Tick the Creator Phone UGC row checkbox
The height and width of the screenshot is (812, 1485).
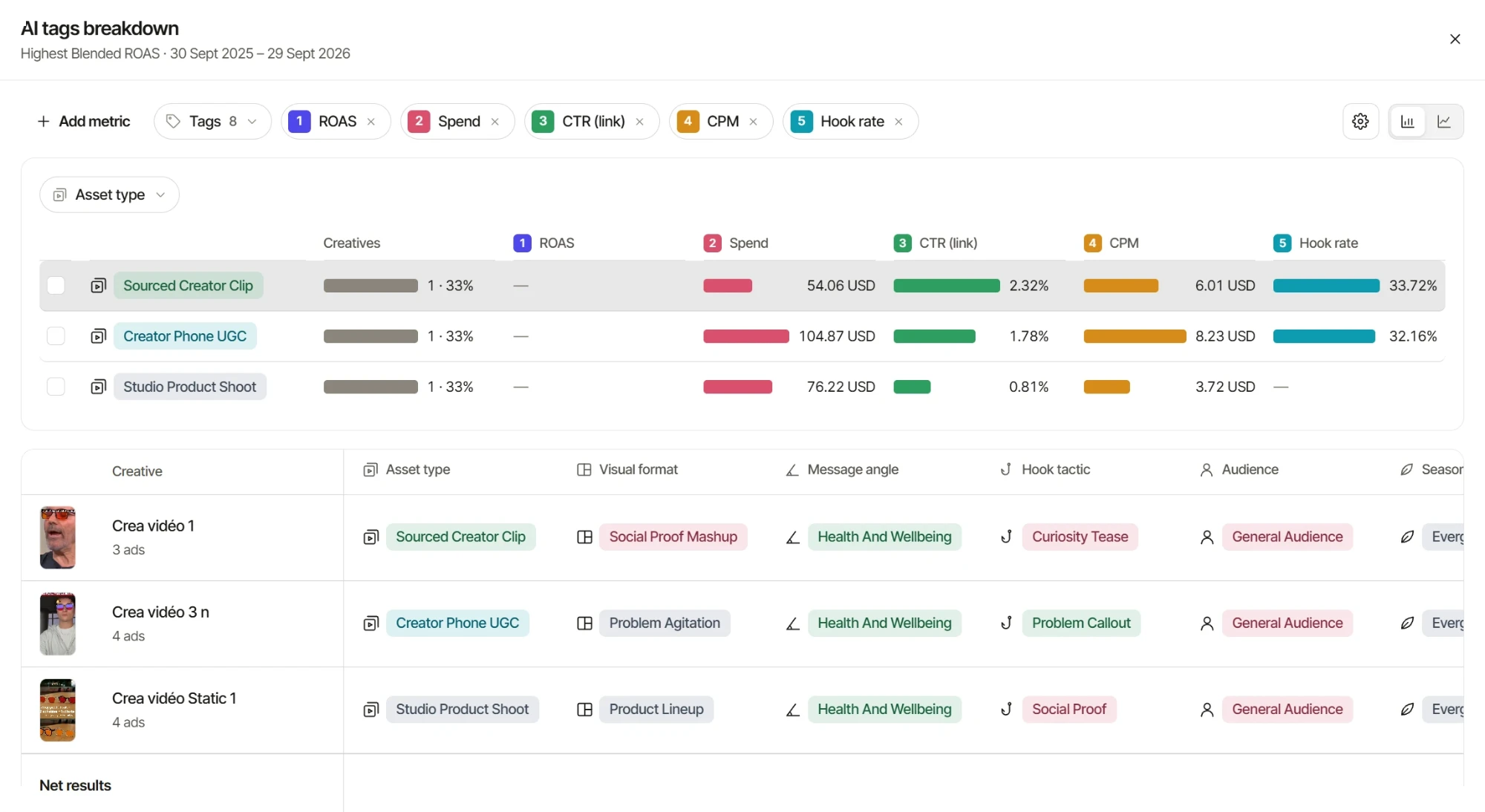(x=56, y=336)
